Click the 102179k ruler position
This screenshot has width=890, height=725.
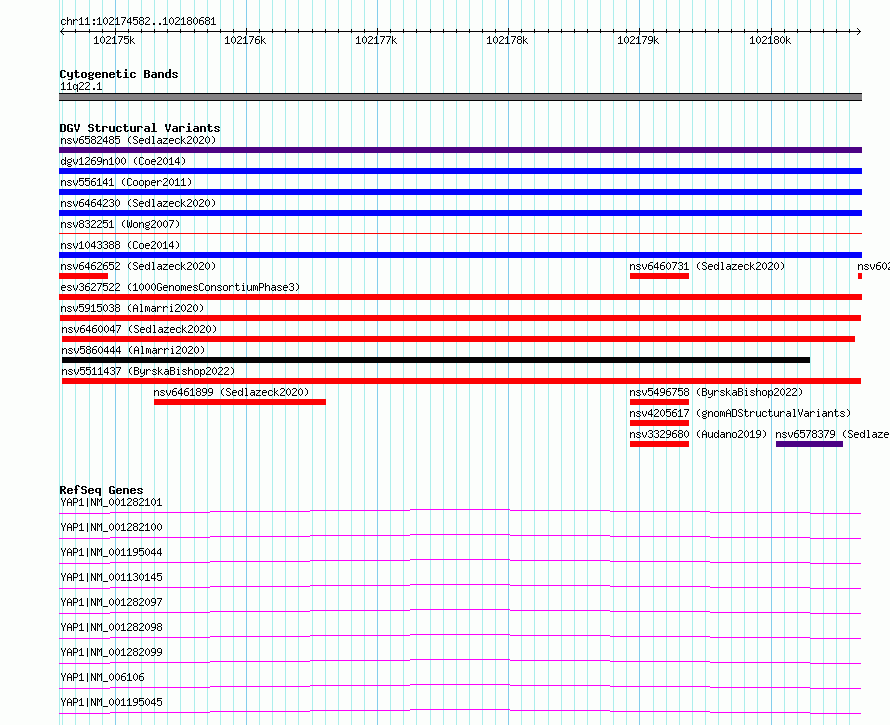click(x=639, y=40)
